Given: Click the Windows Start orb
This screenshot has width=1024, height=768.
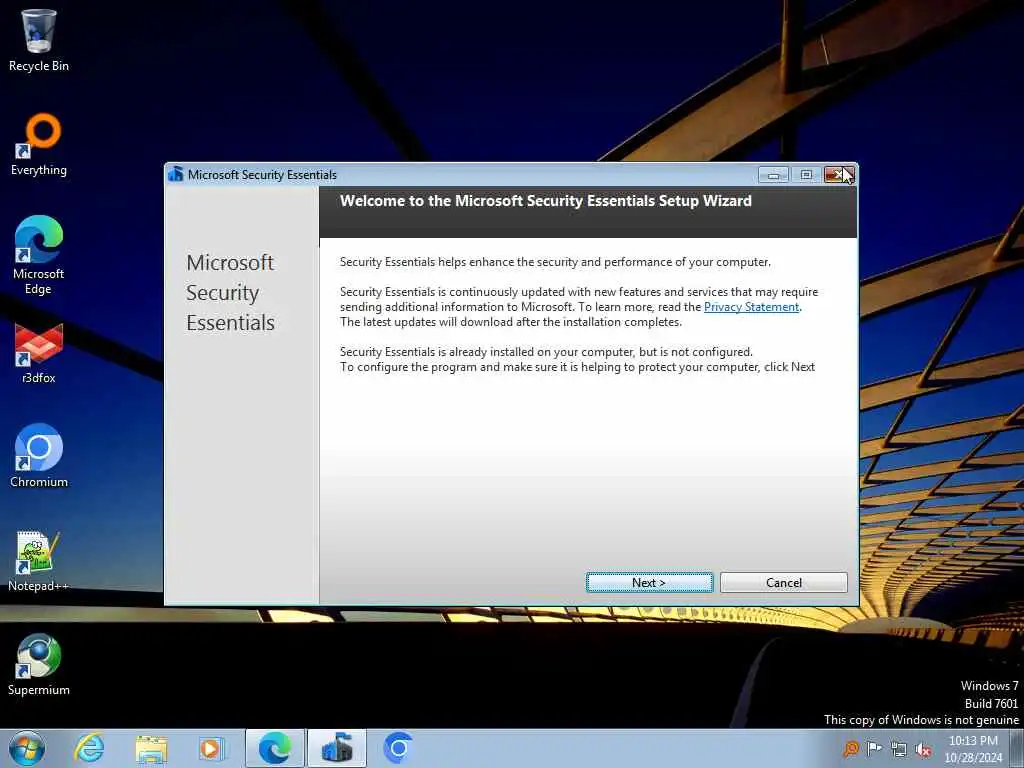Looking at the screenshot, I should tap(27, 748).
